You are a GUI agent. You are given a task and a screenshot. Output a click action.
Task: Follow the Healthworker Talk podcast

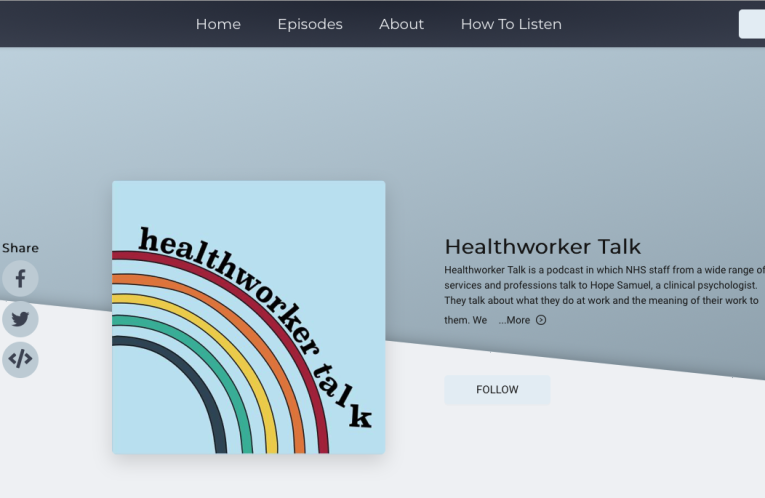[497, 390]
